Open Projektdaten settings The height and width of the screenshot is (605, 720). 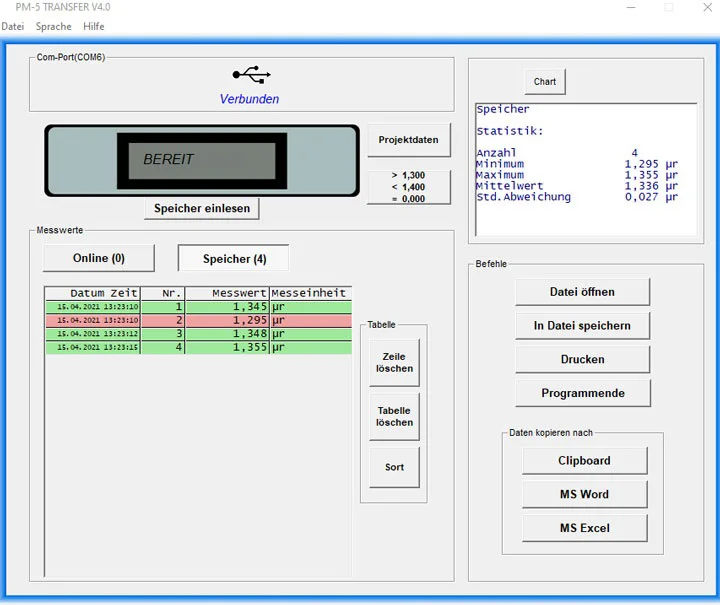408,140
